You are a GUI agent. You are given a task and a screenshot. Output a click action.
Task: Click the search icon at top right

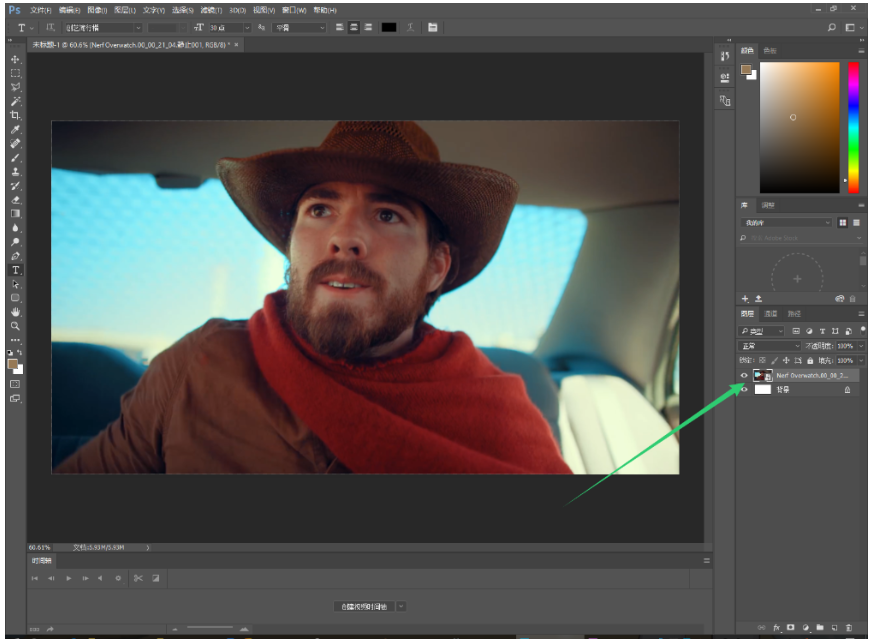coord(832,27)
